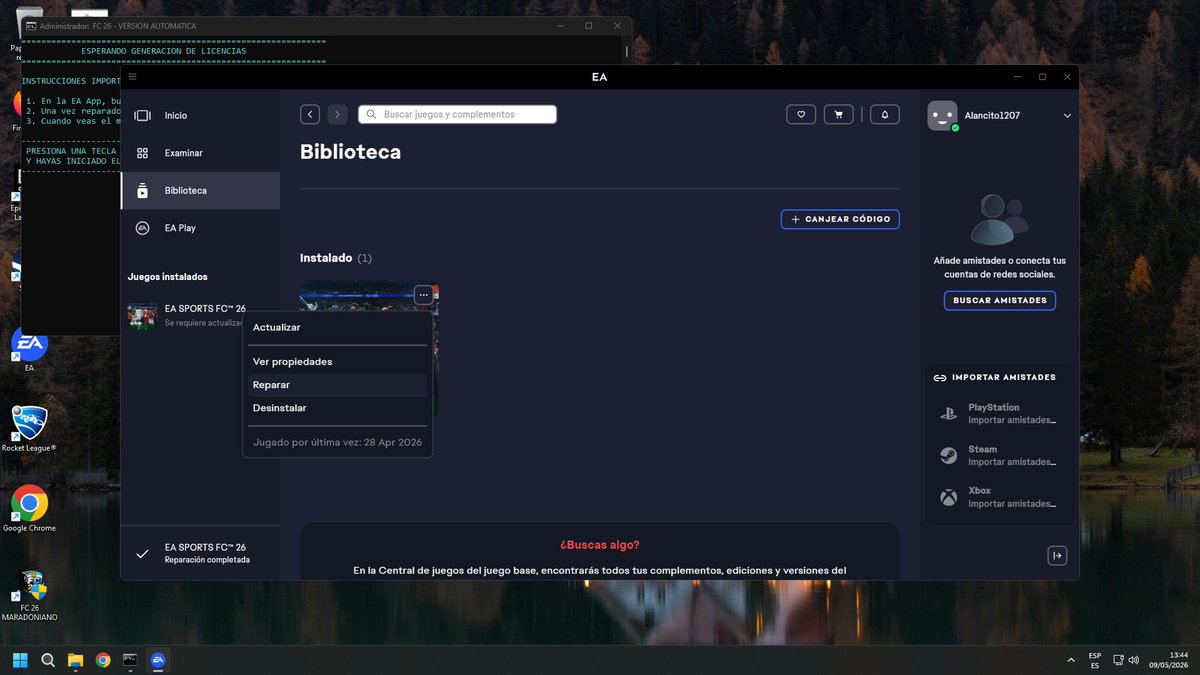Open the taskbar clock and date
The image size is (1200, 675).
pyautogui.click(x=1169, y=660)
